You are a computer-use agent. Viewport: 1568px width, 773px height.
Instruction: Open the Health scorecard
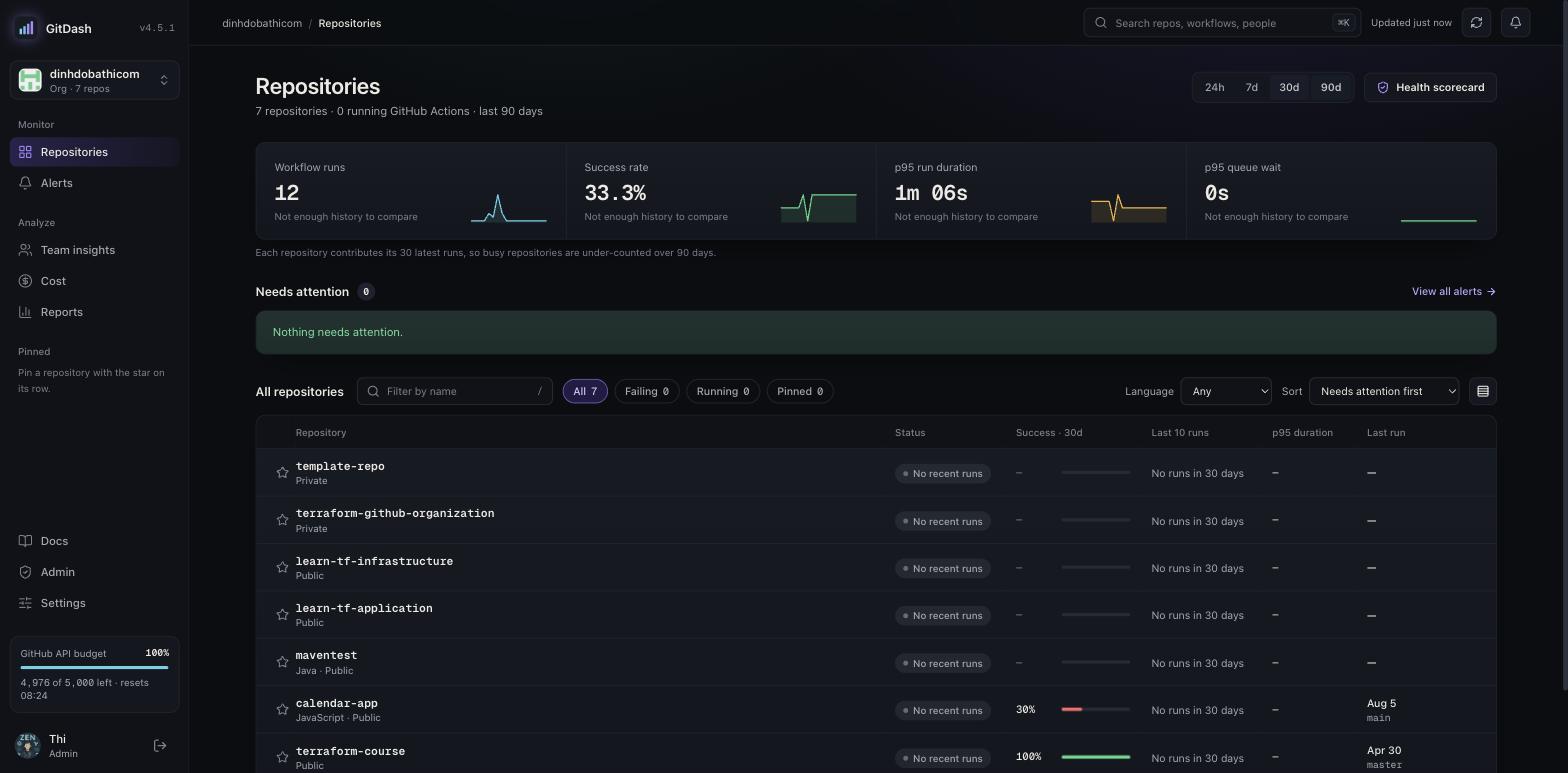[1430, 87]
